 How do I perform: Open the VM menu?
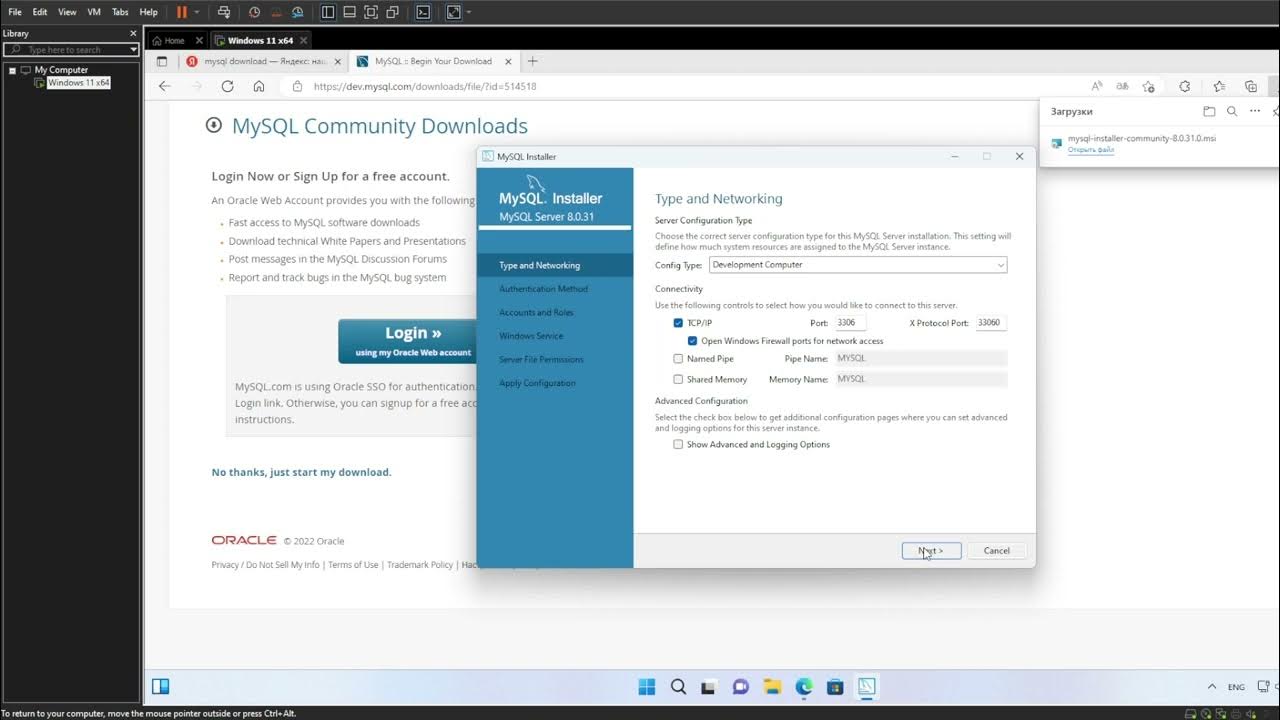[94, 12]
